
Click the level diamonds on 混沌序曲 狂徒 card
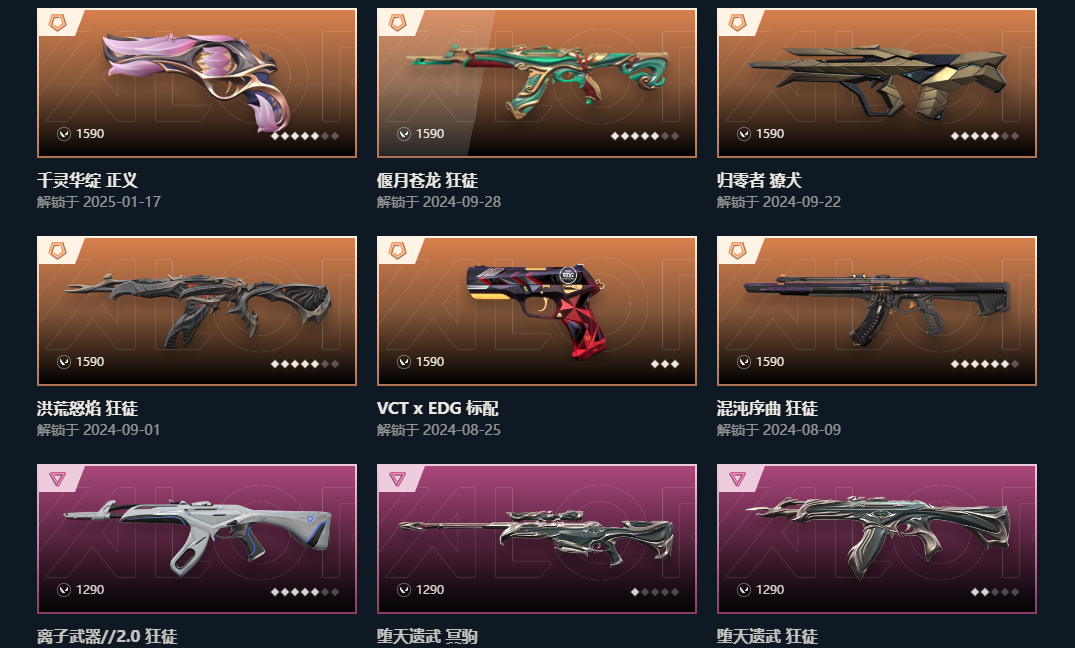(985, 364)
